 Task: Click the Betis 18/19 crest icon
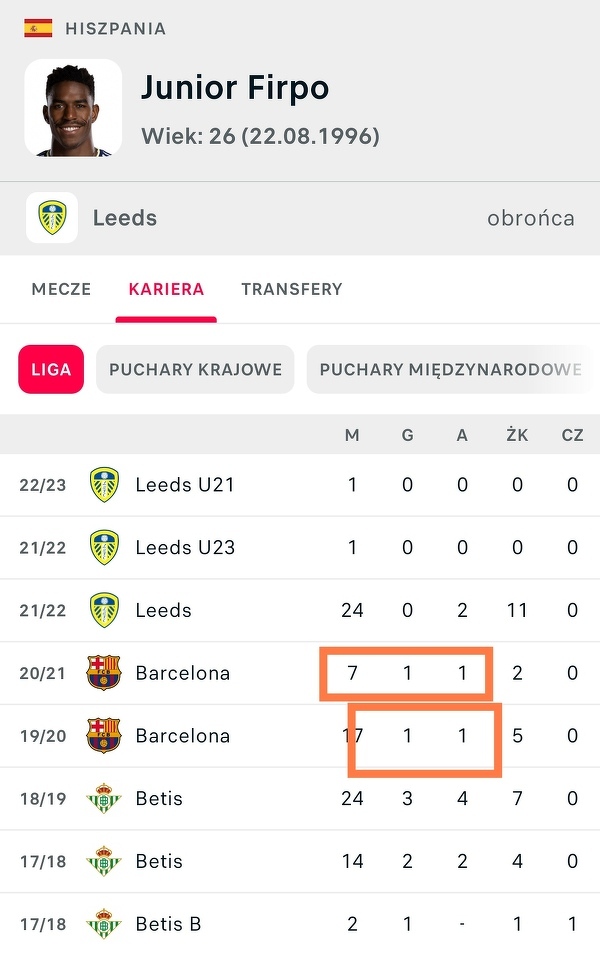[x=104, y=799]
